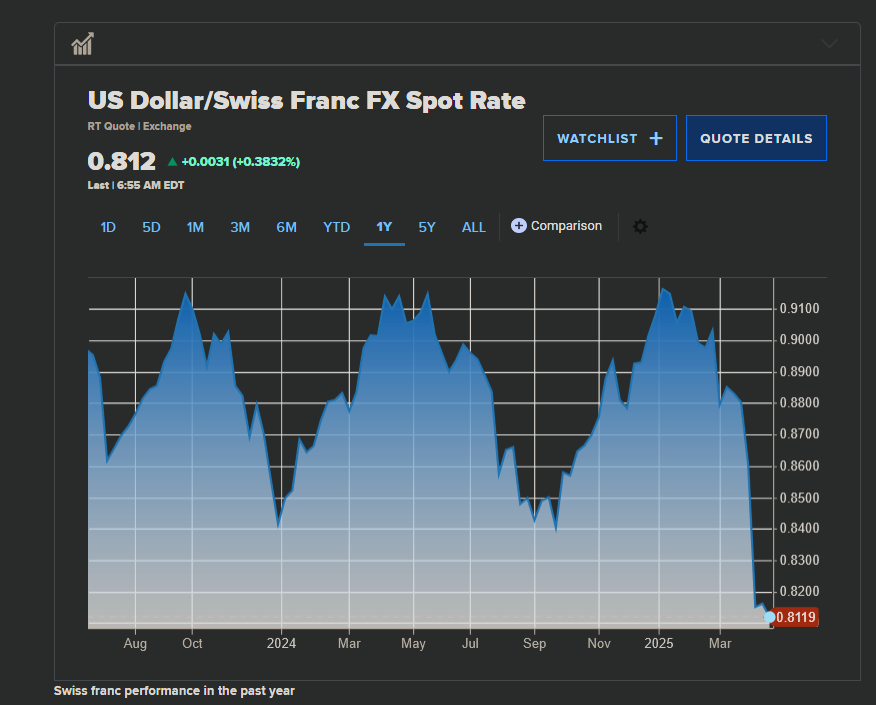
Task: Select the 1M time range
Action: click(x=195, y=227)
